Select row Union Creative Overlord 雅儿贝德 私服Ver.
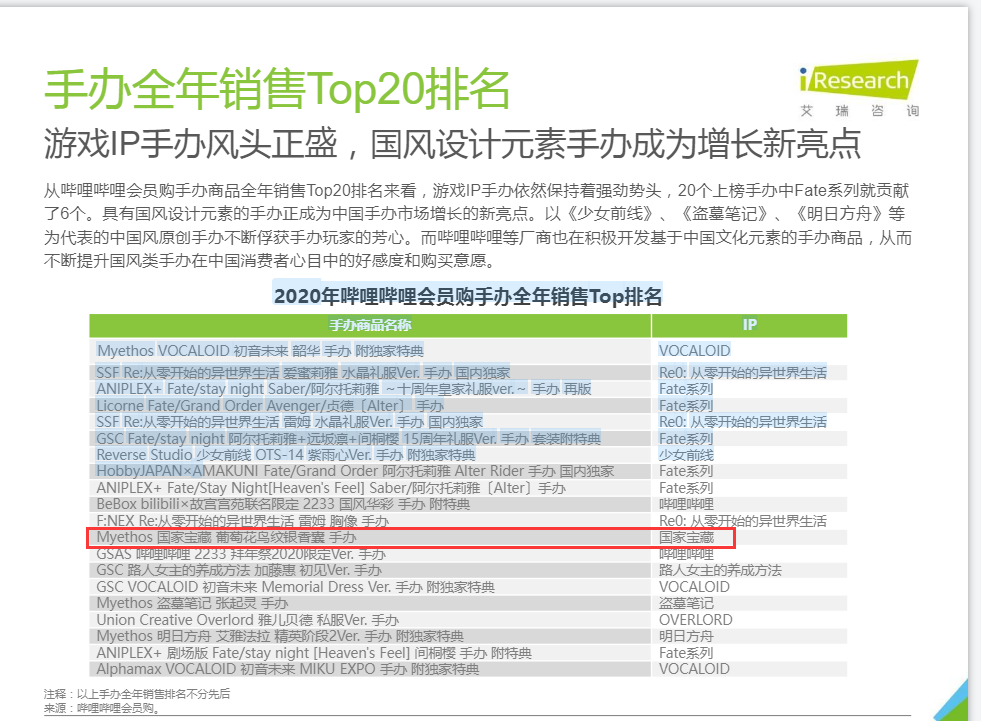The width and height of the screenshot is (981, 721). 468,620
